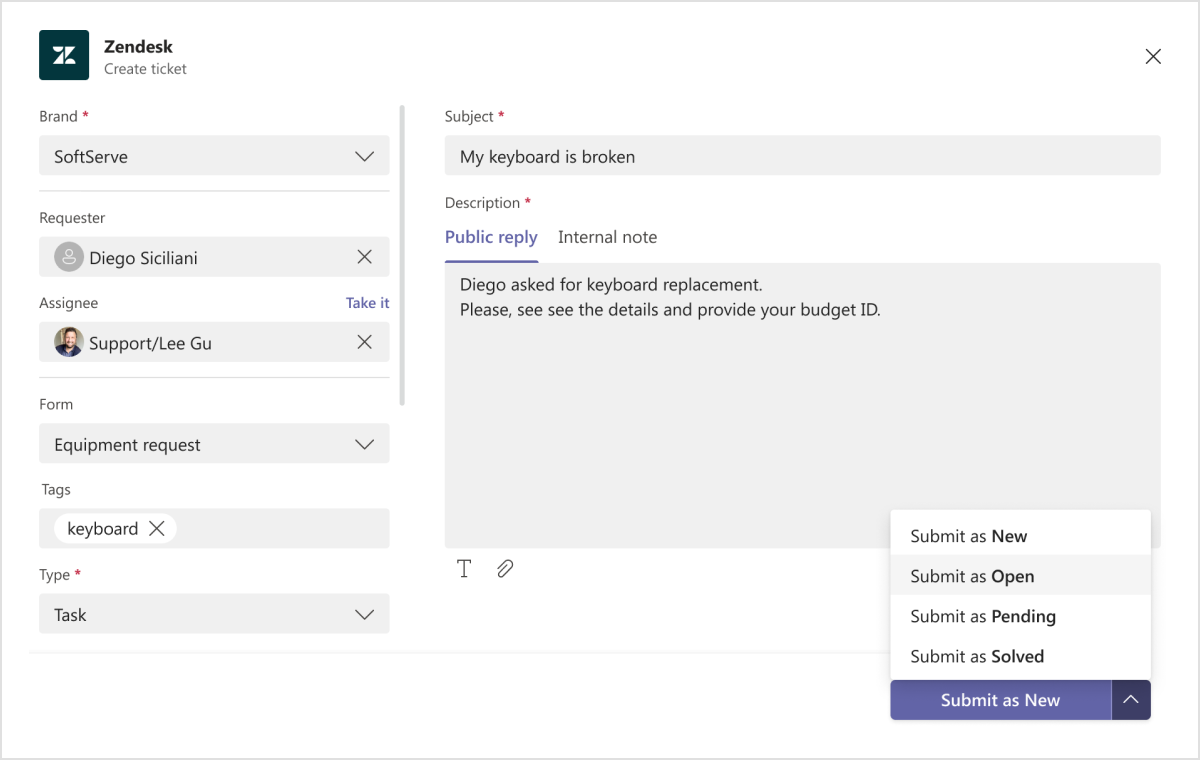Click the Take it link to self-assign
Viewport: 1200px width, 760px height.
(x=367, y=302)
